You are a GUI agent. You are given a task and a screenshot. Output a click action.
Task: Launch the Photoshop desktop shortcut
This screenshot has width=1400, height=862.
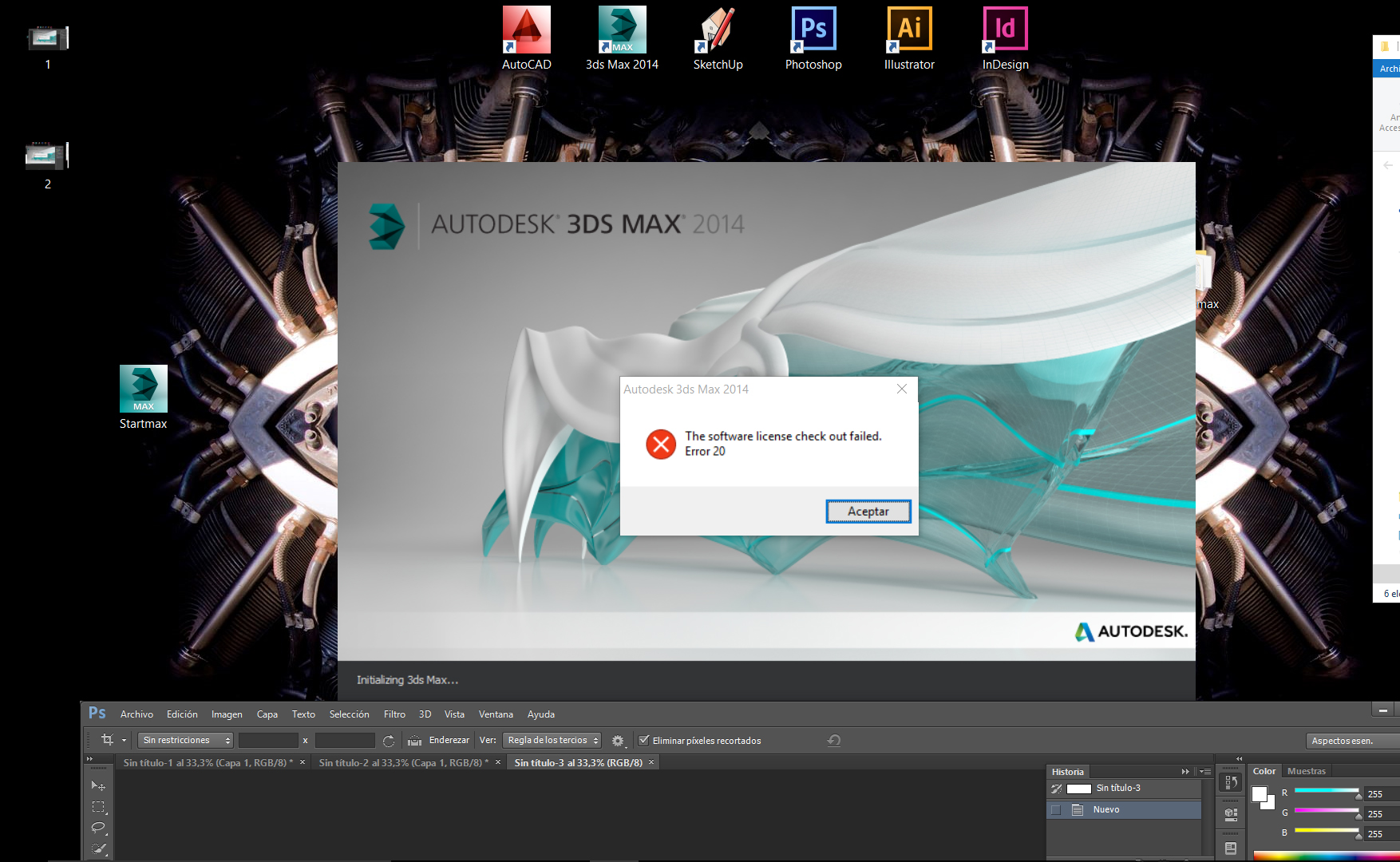[x=813, y=38]
